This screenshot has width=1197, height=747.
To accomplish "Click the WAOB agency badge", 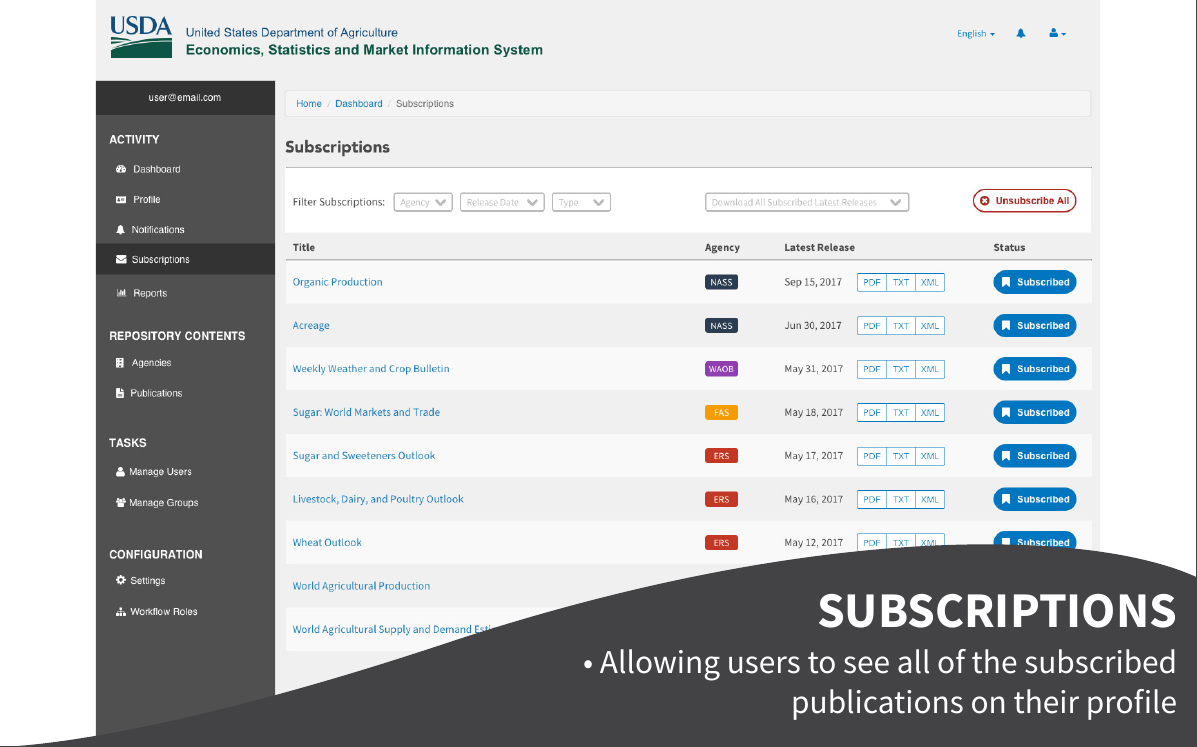I will pos(721,369).
